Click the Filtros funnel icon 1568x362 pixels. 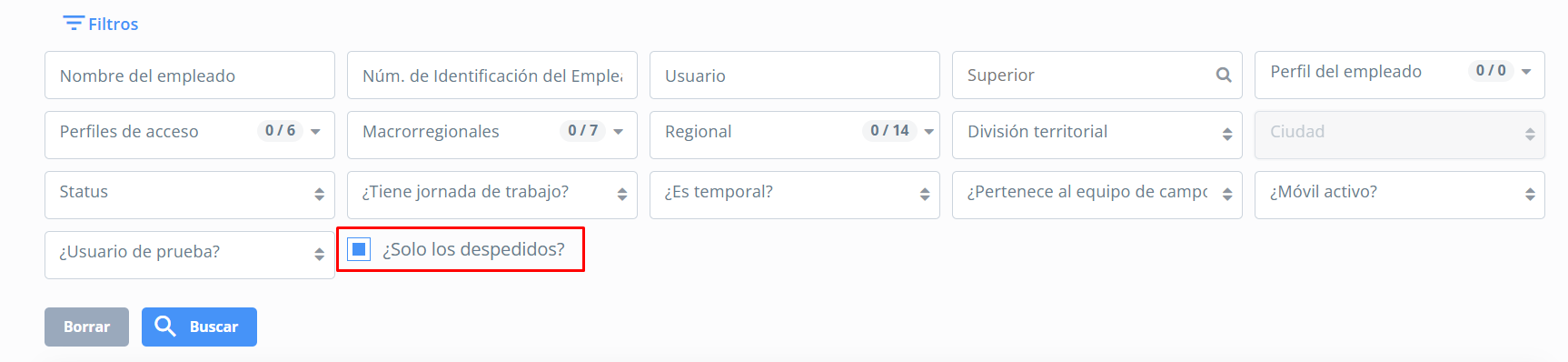74,23
